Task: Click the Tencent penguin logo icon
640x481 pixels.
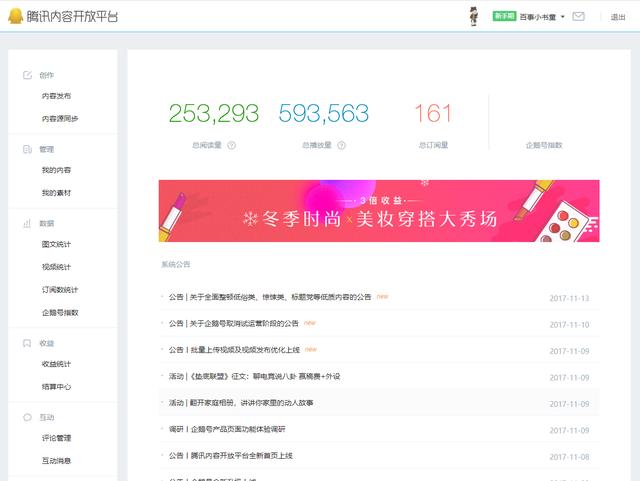Action: point(15,16)
